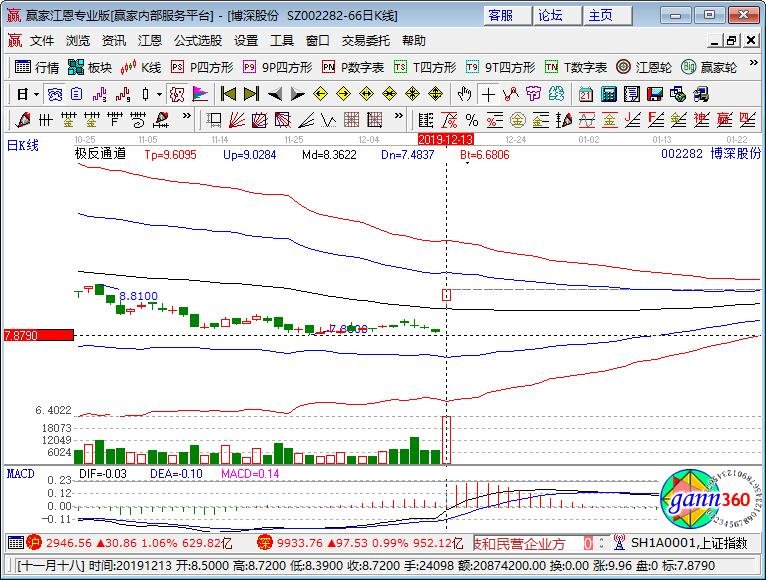
Task: Open the T数字表 tool
Action: [576, 67]
